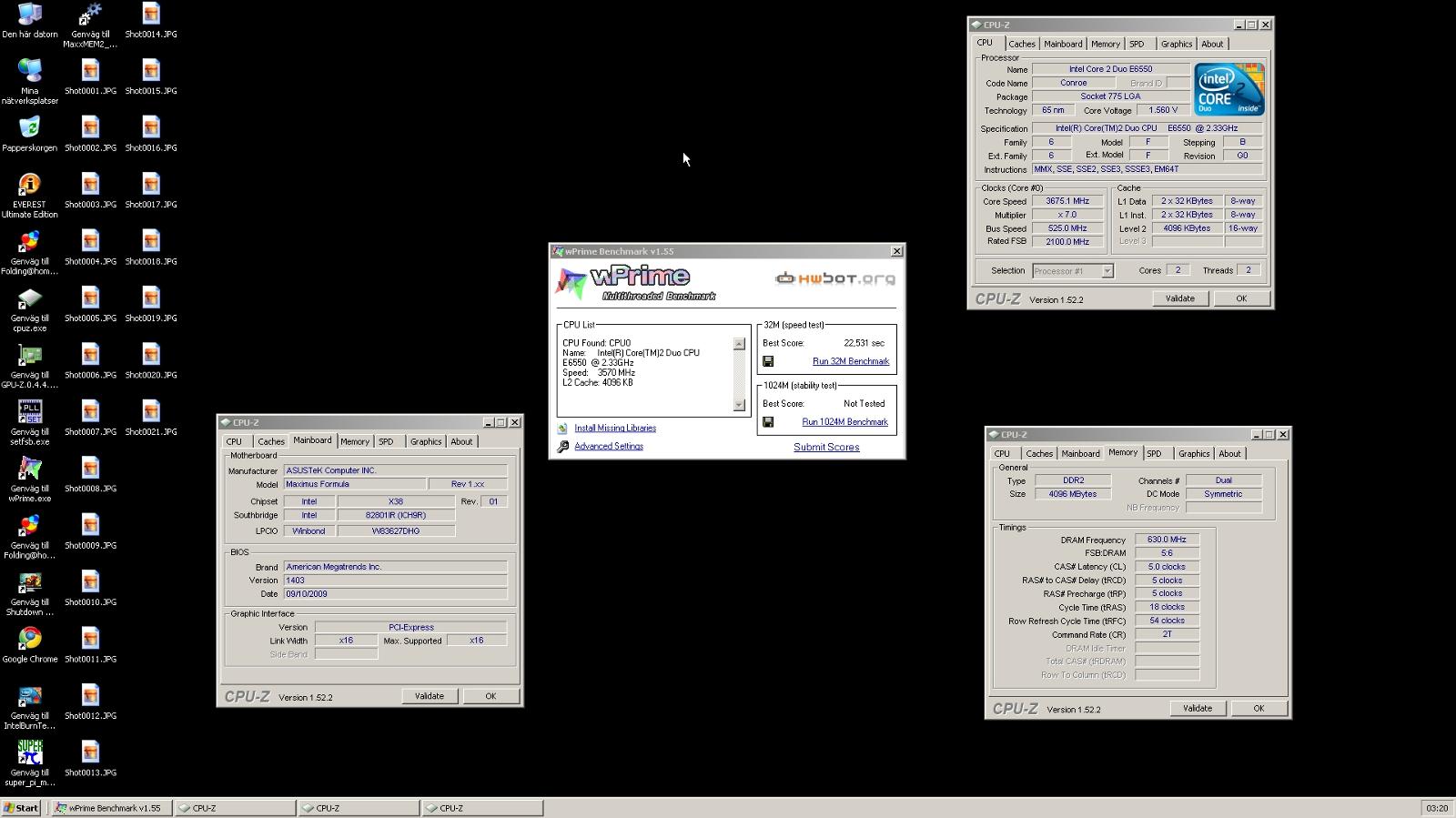Viewport: 1456px width, 818px height.
Task: Click Install Missing Libraries link
Action: (615, 429)
